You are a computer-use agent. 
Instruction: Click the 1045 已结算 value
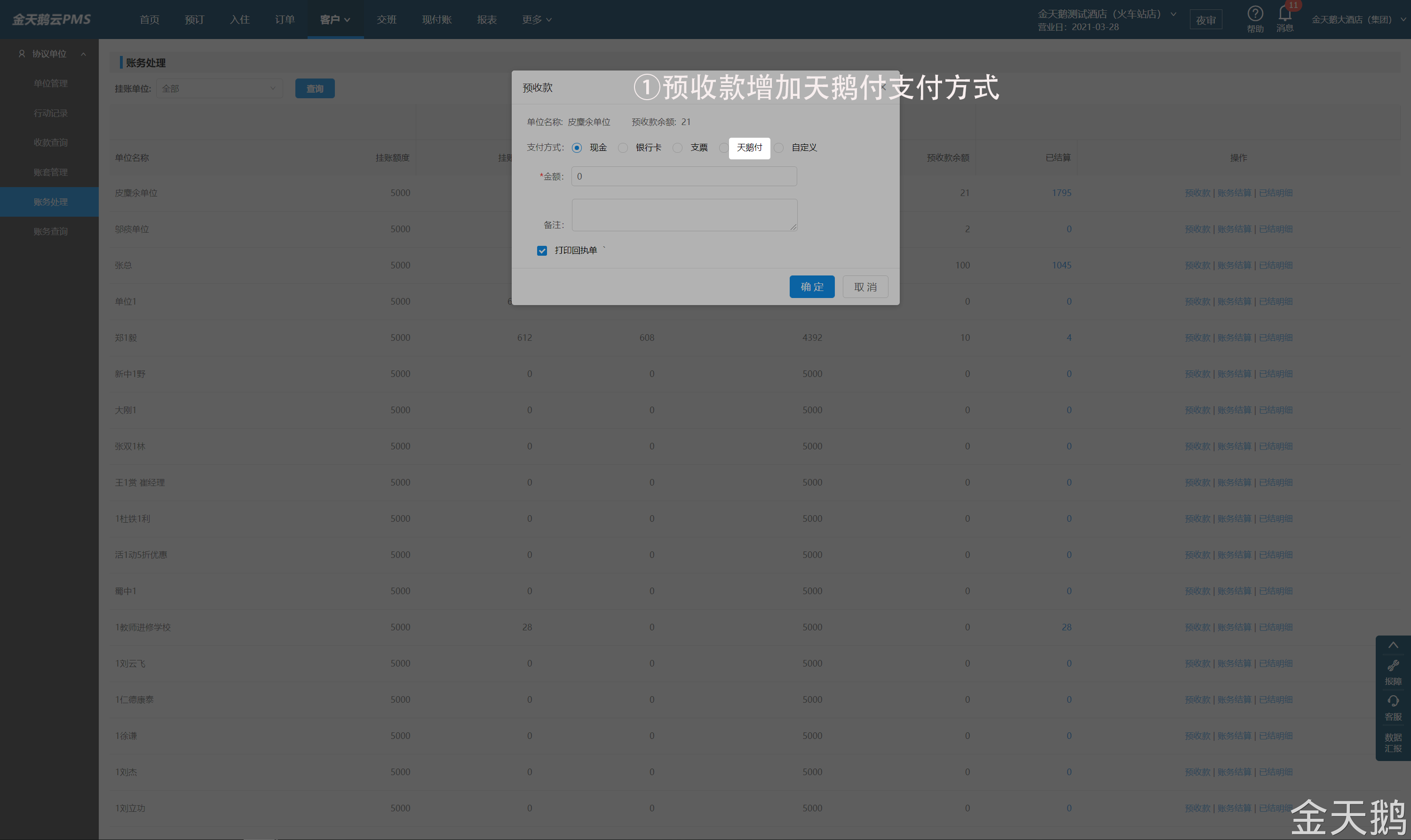pos(1061,266)
